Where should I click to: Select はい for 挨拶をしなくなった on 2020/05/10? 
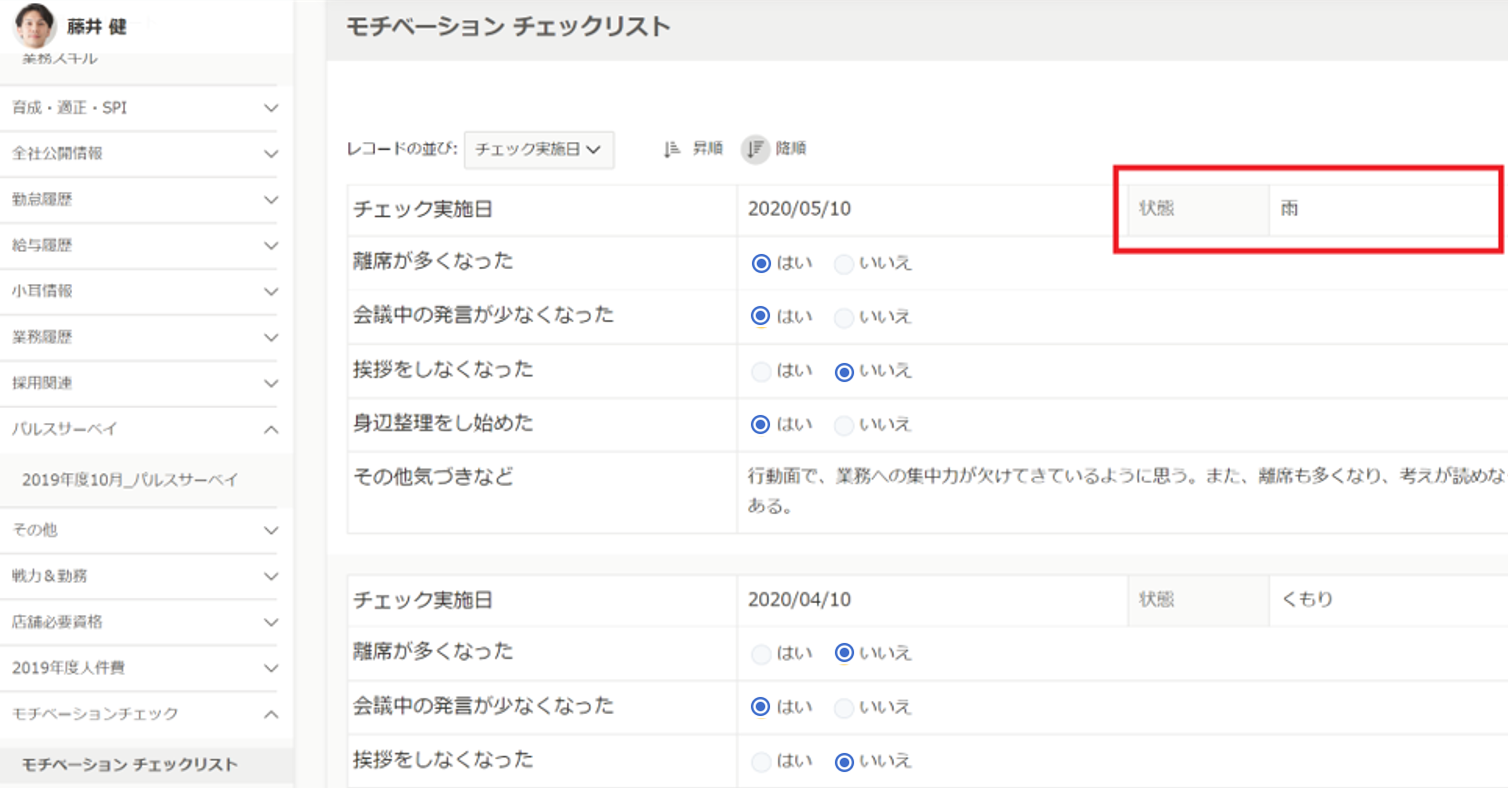click(761, 372)
